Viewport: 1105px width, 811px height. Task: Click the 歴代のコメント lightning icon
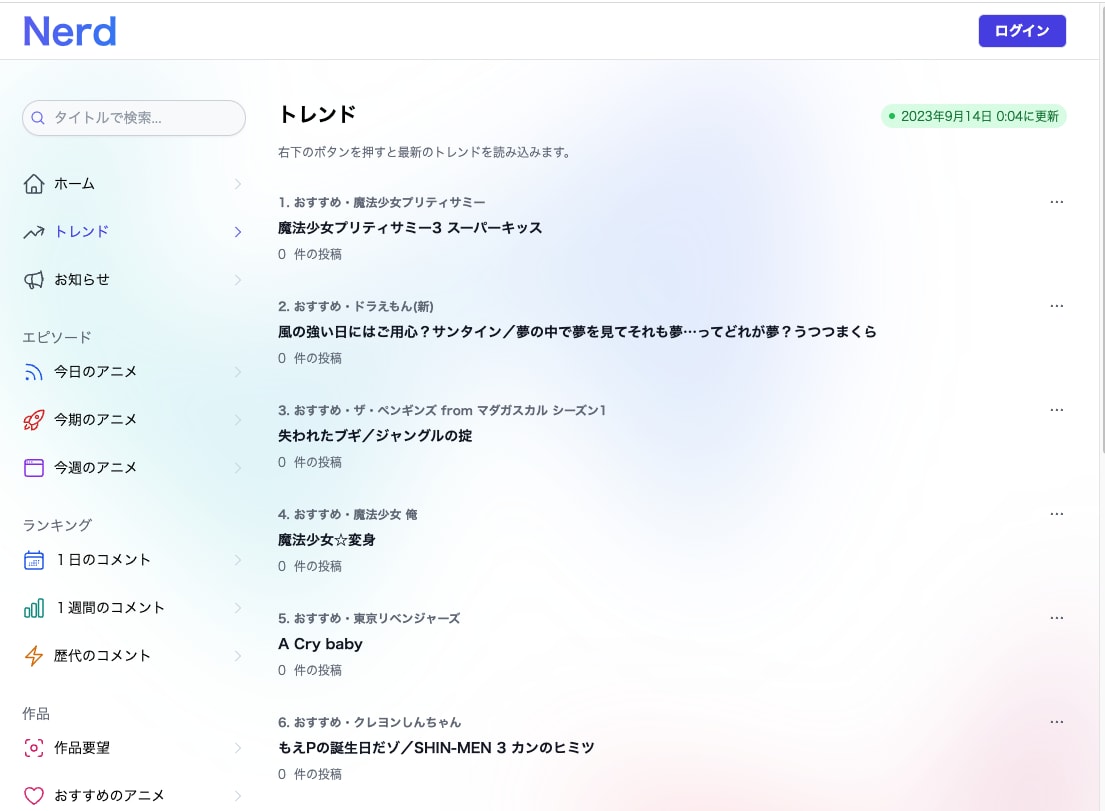coord(34,656)
